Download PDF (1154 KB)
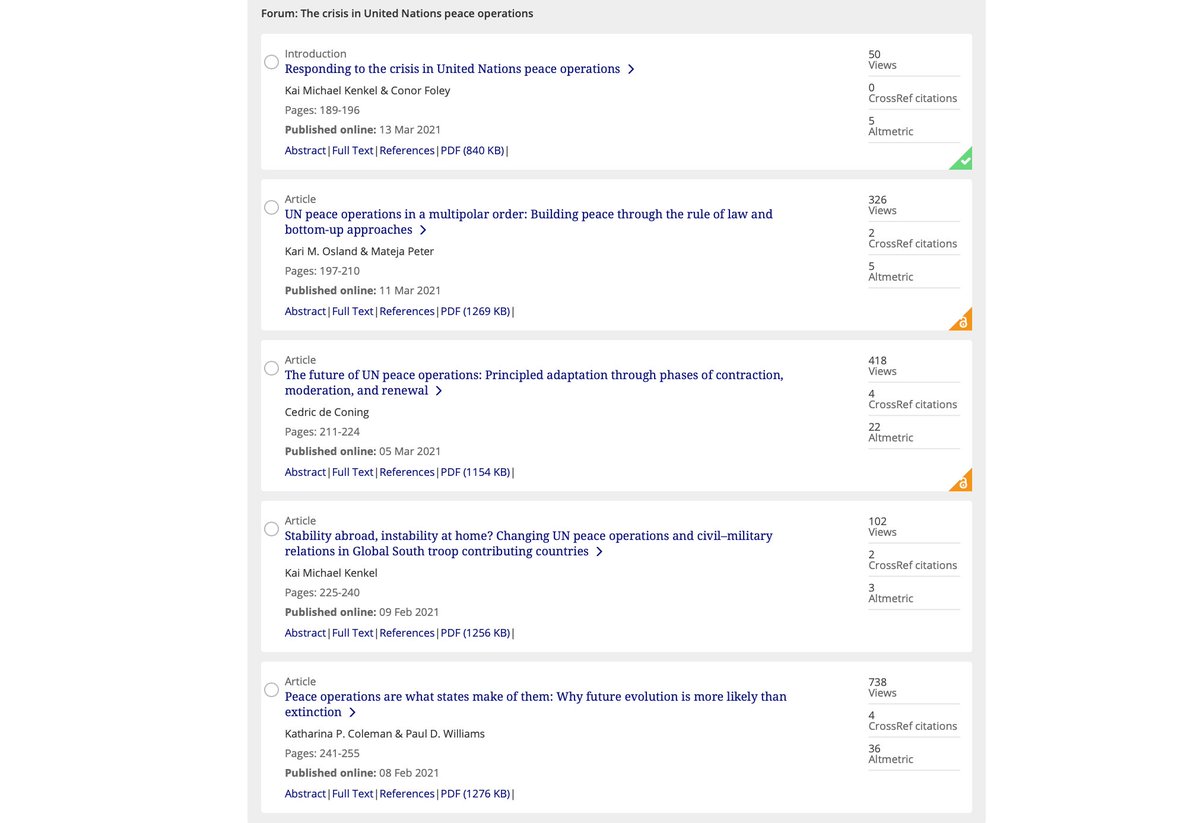The width and height of the screenshot is (1200, 823). (x=475, y=473)
